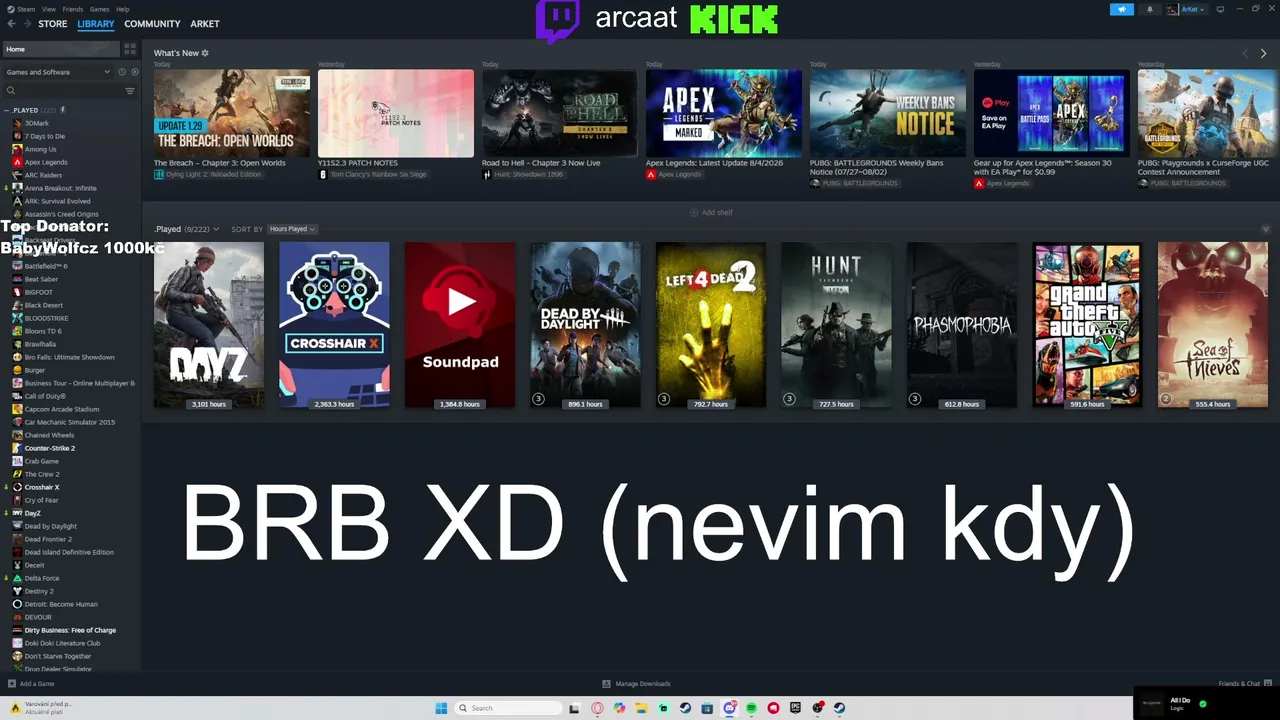Screen dimensions: 1280x720
Task: Select Apex Legends in the sidebar list
Action: tap(46, 162)
